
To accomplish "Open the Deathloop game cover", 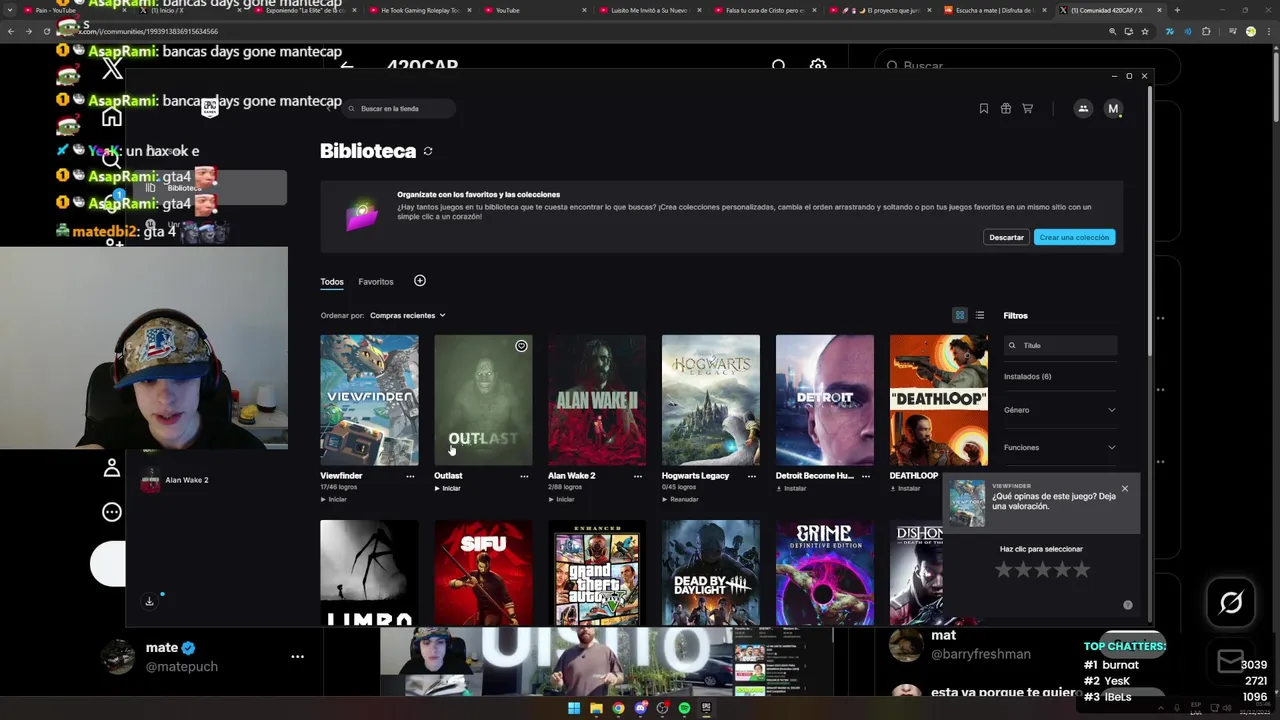I will click(939, 400).
